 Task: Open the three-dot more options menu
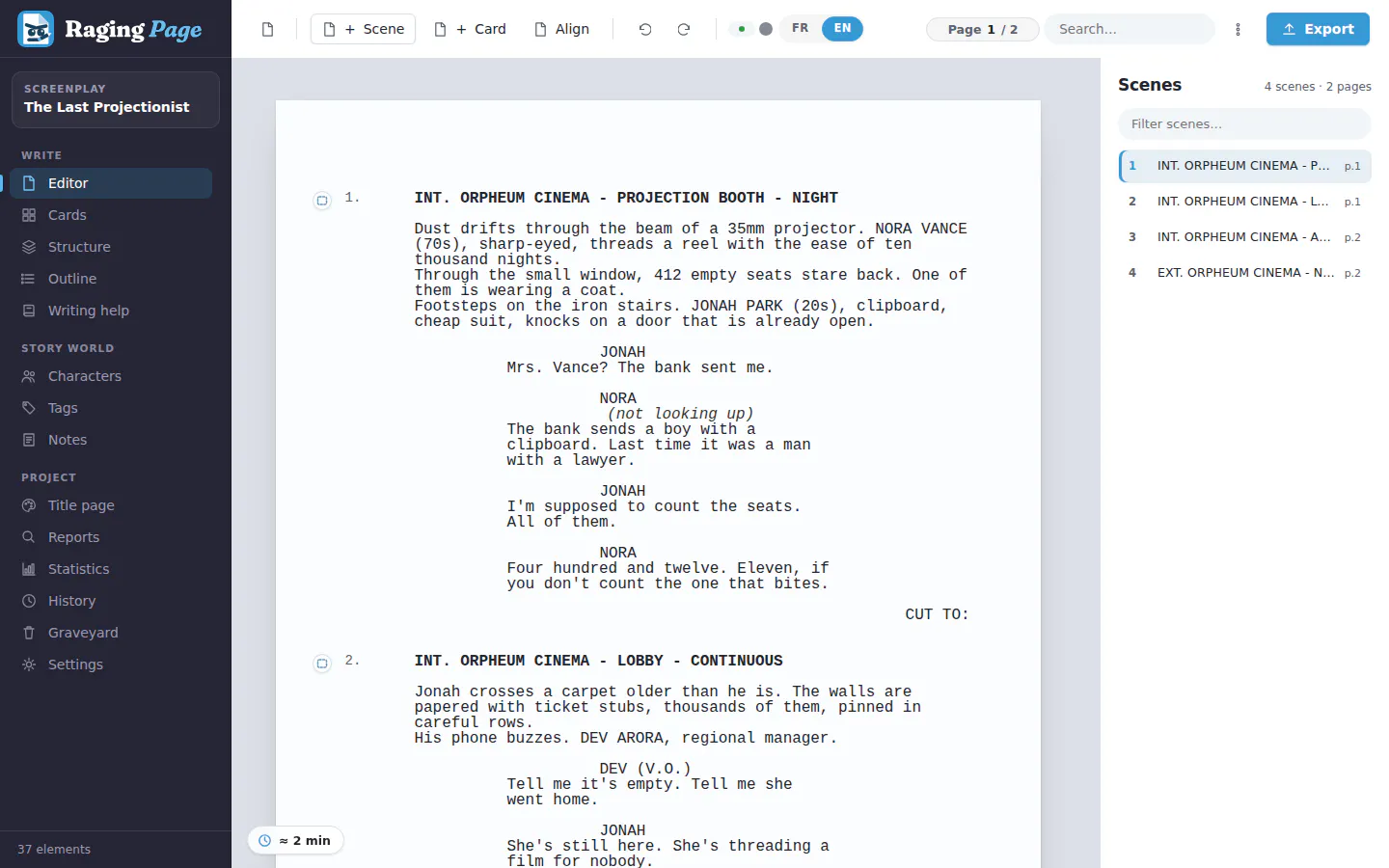[1238, 29]
